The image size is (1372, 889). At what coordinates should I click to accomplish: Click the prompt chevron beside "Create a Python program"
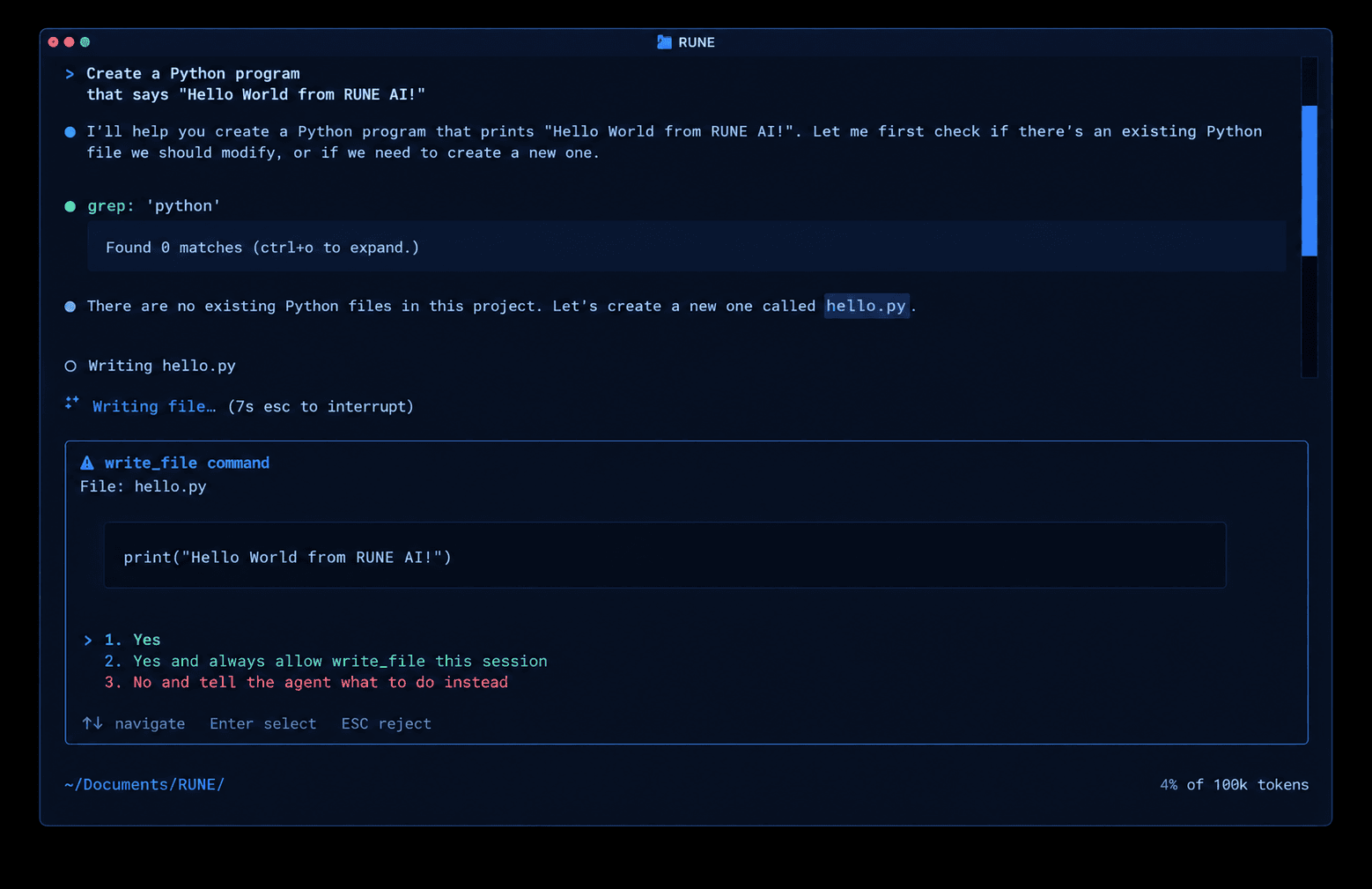click(70, 74)
